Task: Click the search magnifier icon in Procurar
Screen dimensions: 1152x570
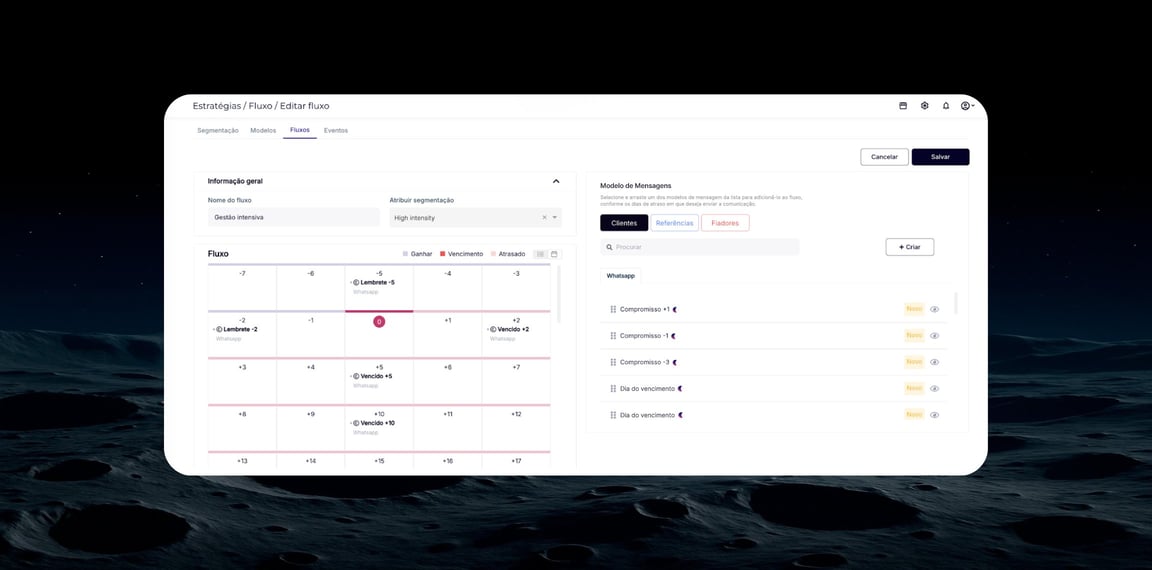Action: point(609,247)
